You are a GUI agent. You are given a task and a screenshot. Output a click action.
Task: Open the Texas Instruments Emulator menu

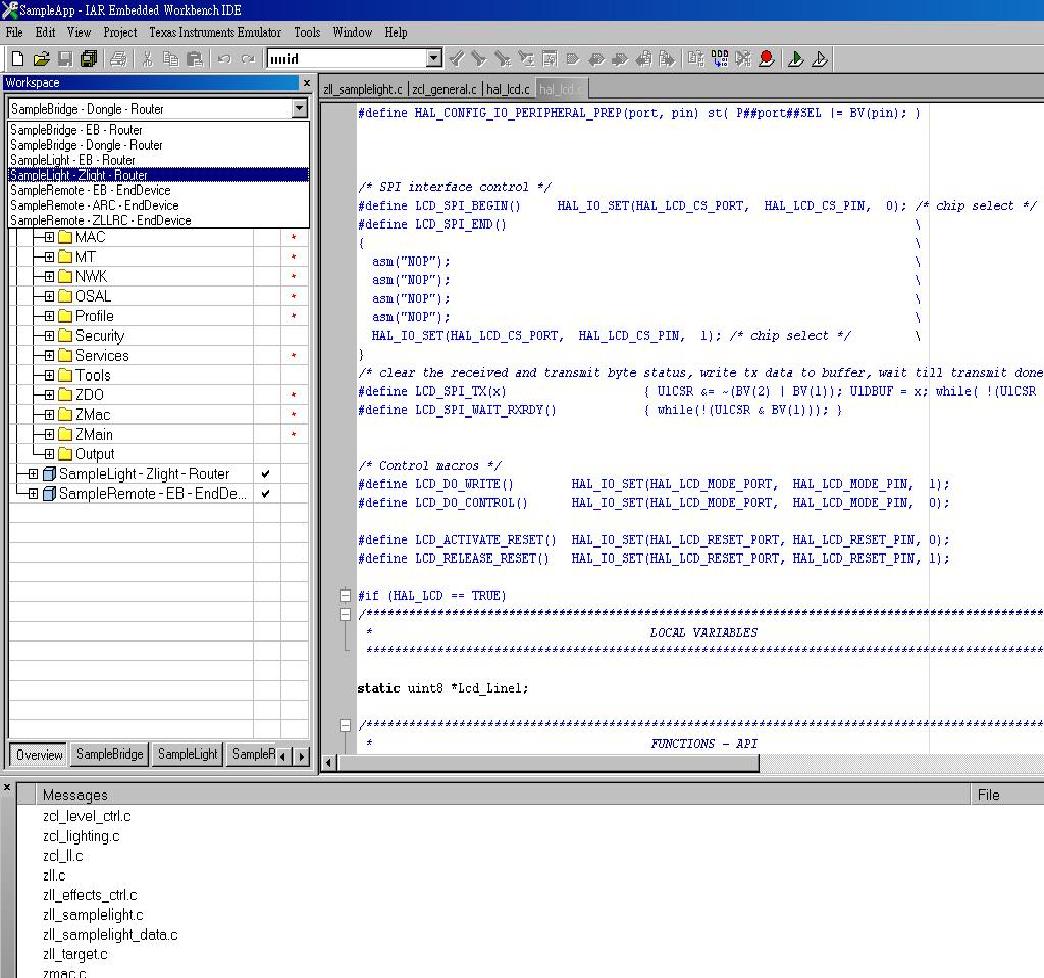[x=215, y=32]
